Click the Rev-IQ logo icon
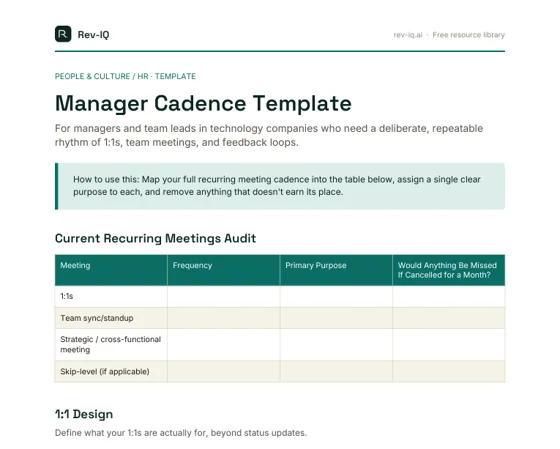The width and height of the screenshot is (560, 449). 63,34
